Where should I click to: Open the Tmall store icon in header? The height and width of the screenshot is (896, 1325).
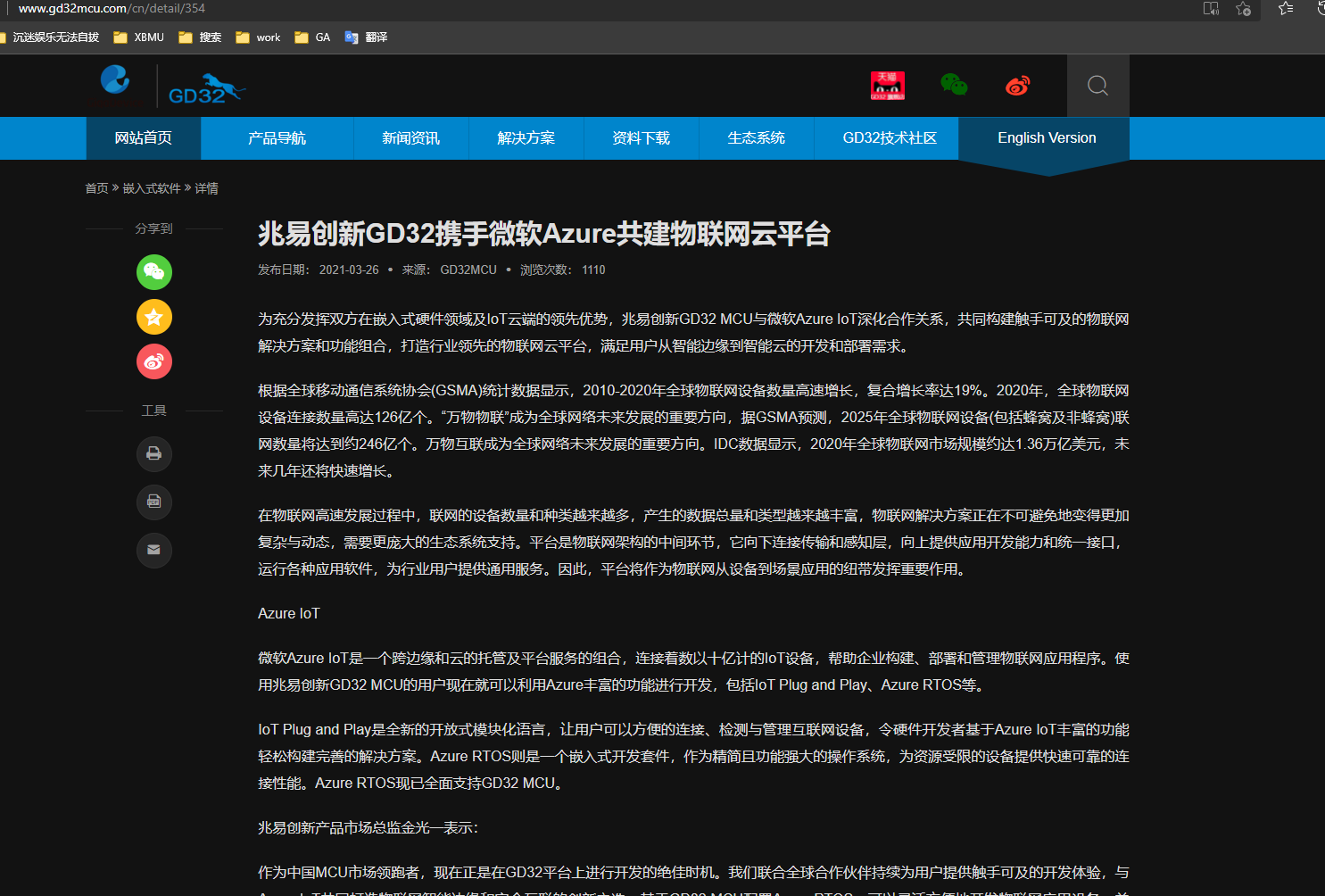(x=887, y=86)
